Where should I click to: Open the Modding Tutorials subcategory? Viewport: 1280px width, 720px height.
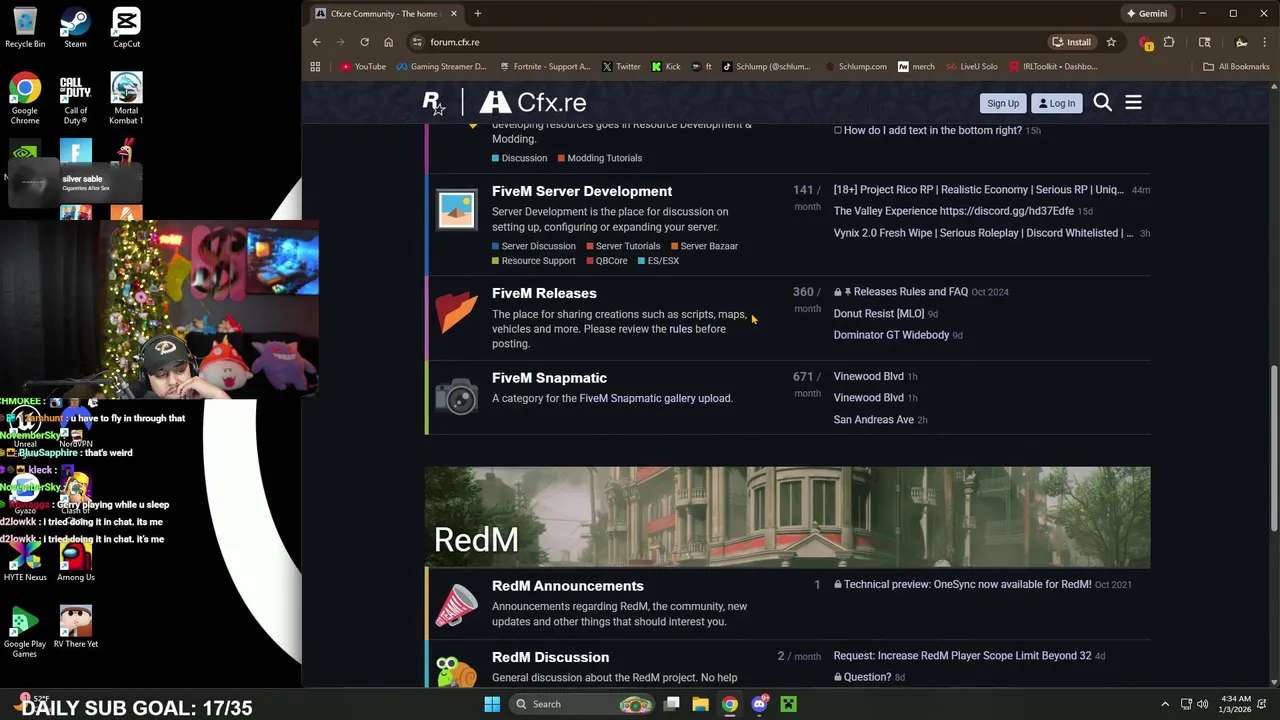click(600, 158)
